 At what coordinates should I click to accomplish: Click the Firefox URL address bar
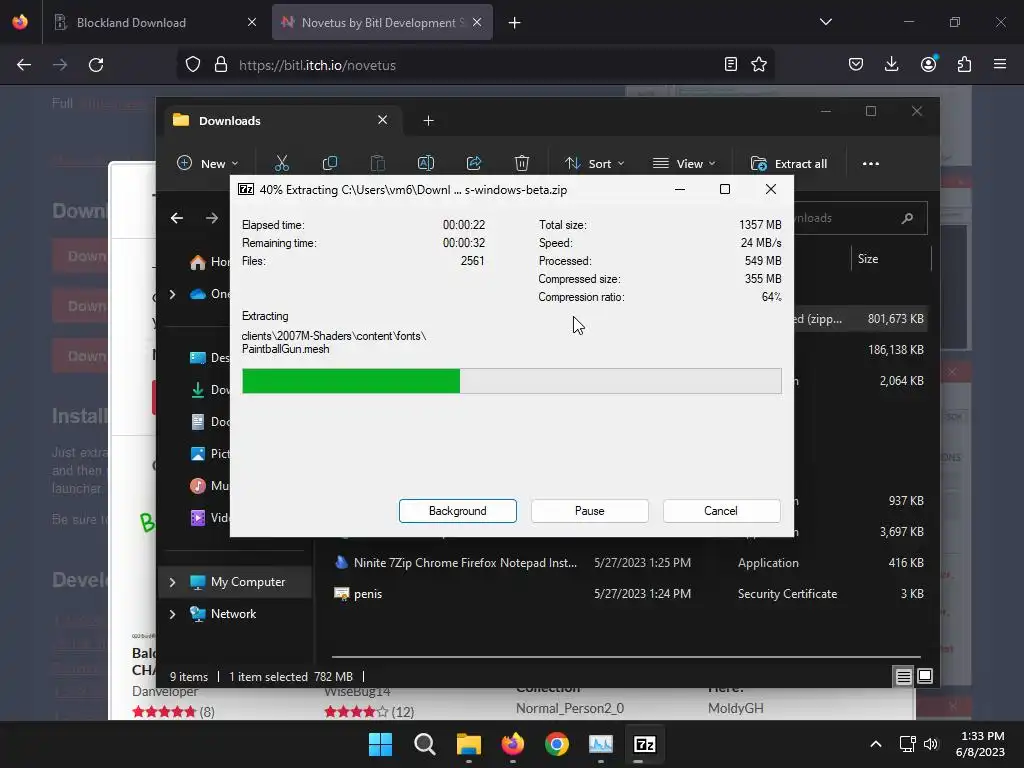(x=477, y=65)
